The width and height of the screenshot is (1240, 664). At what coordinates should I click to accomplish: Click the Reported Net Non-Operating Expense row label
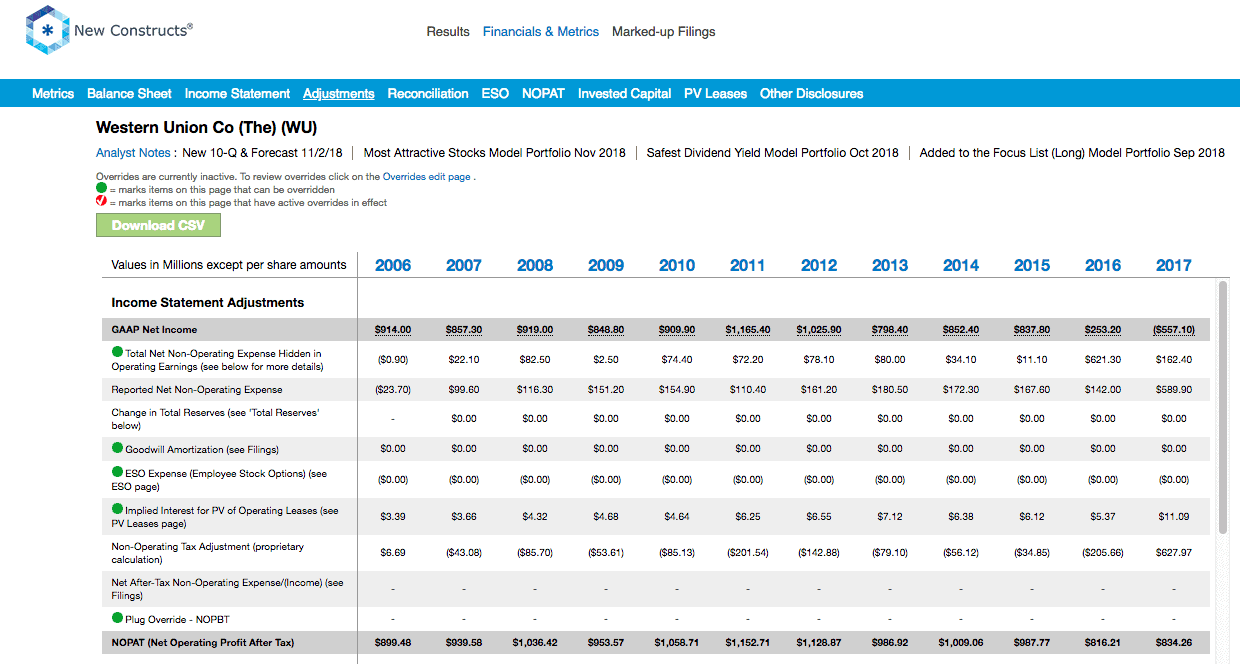[x=197, y=389]
